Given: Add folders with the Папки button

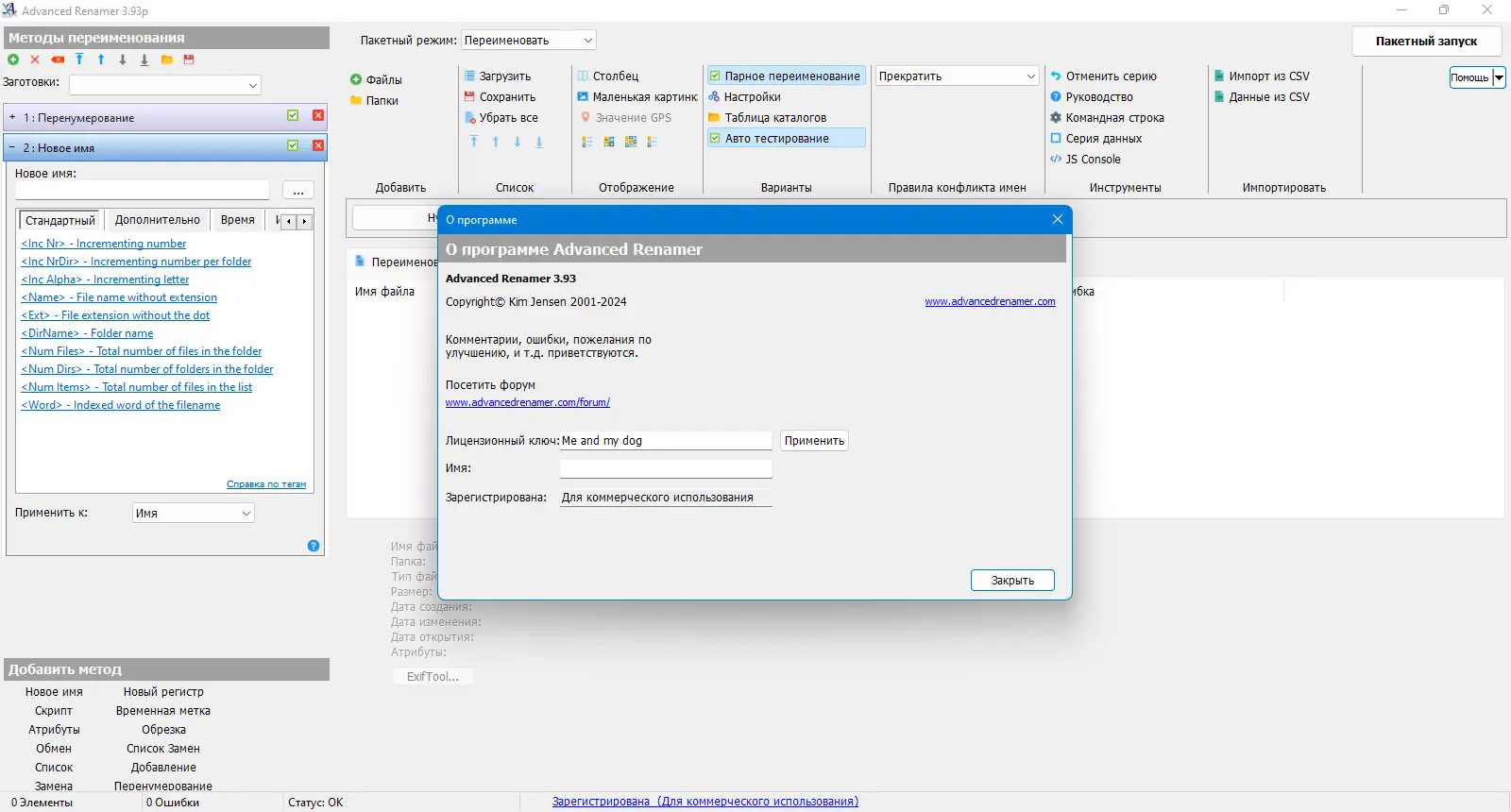Looking at the screenshot, I should pyautogui.click(x=375, y=101).
